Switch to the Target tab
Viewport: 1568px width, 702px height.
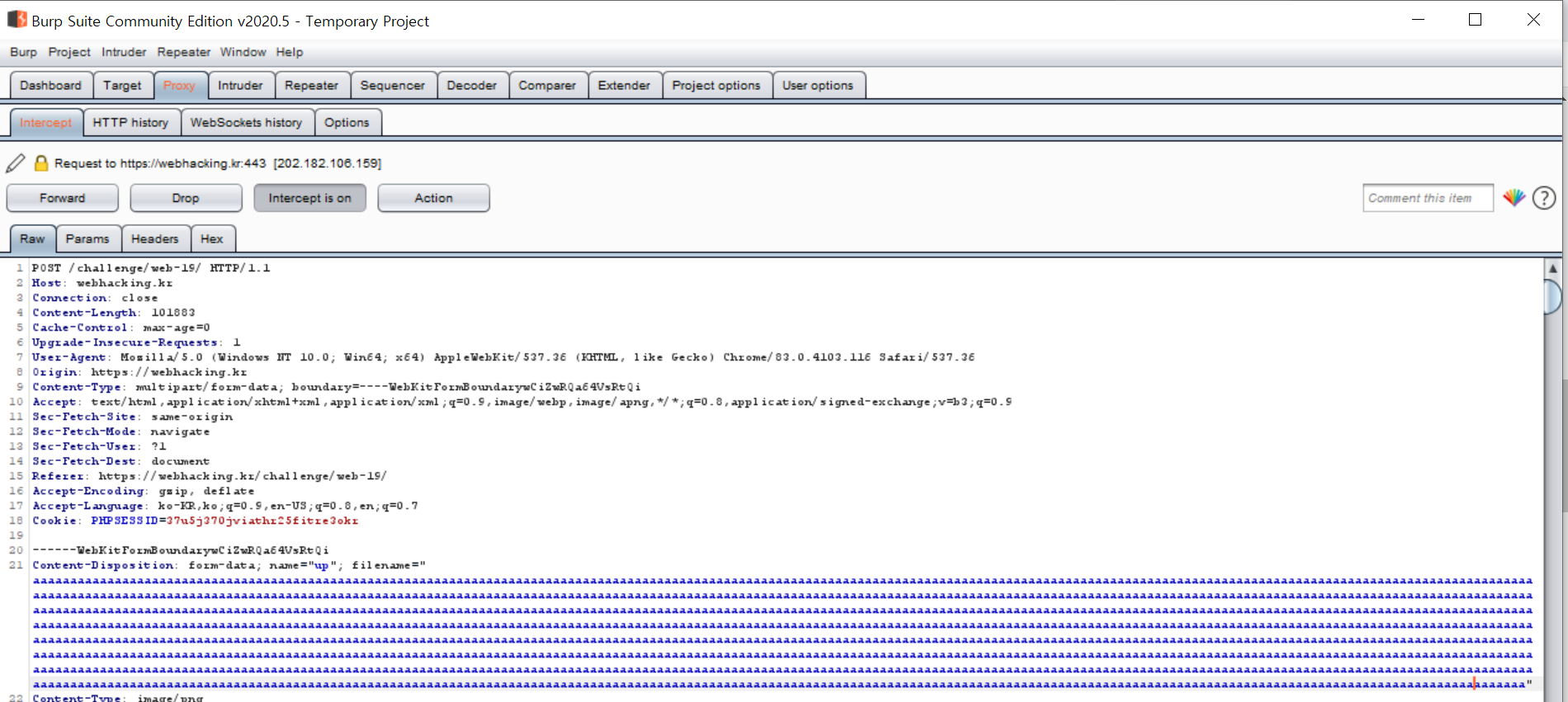123,85
